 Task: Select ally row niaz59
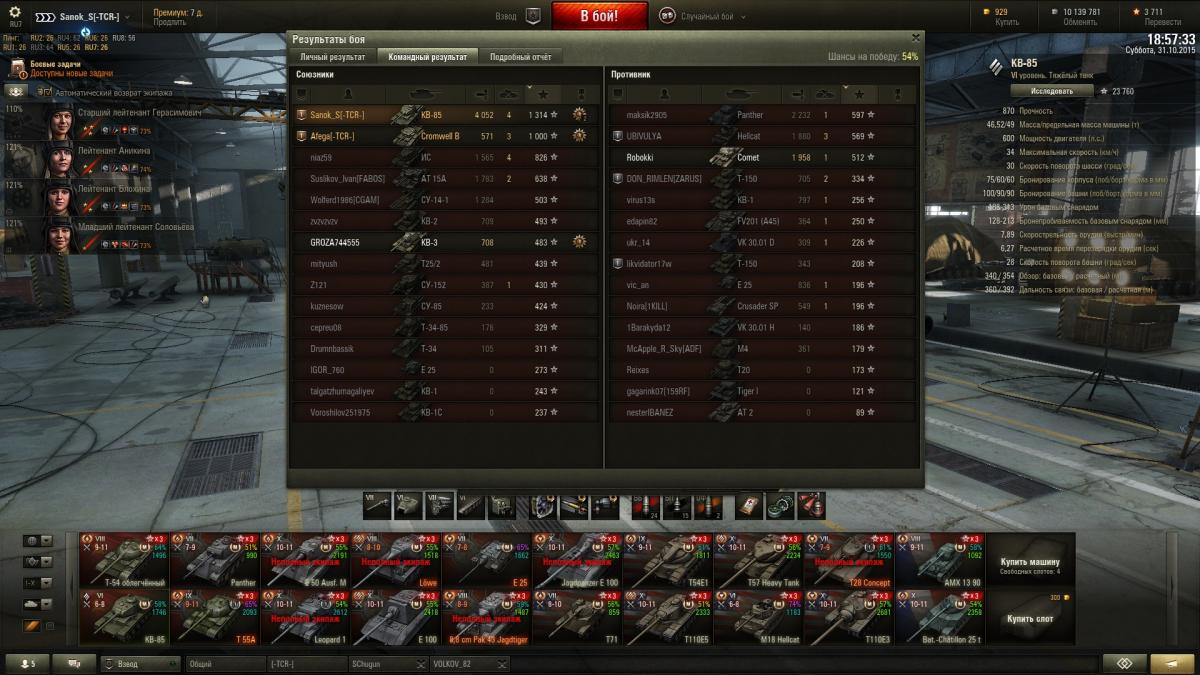point(447,158)
